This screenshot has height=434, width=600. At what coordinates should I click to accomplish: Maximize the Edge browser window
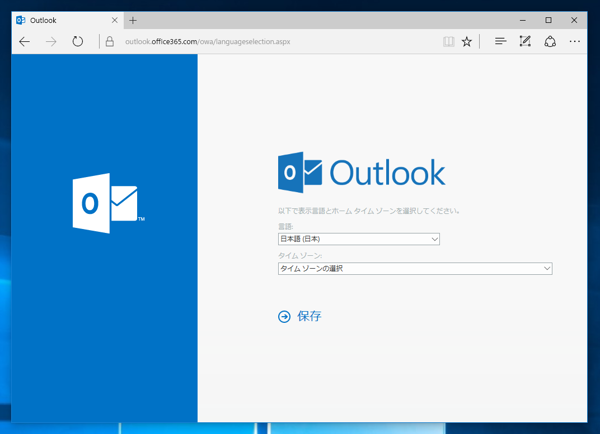coord(548,20)
